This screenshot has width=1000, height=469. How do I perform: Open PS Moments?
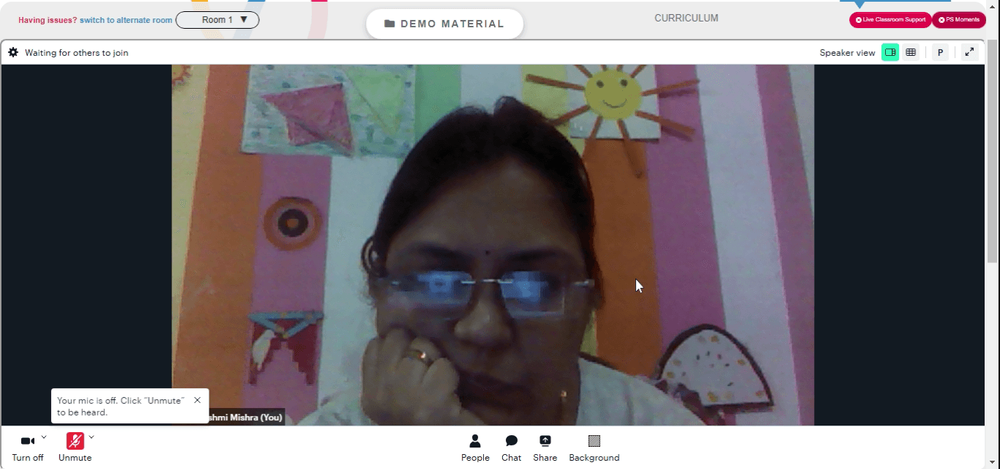(x=959, y=20)
